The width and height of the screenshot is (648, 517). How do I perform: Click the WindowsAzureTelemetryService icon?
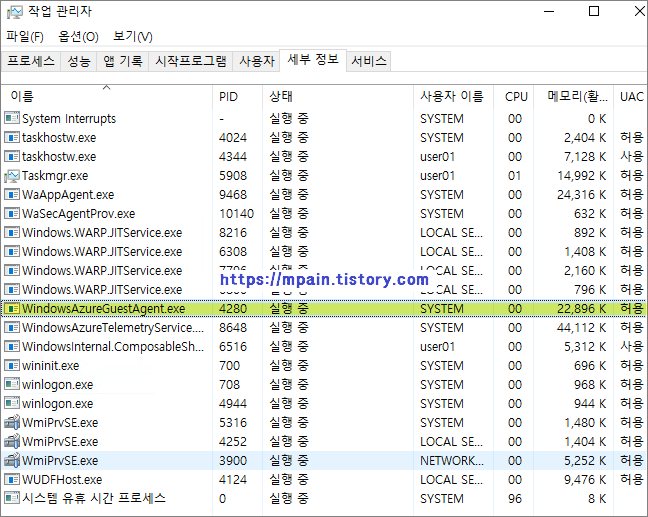pos(12,327)
